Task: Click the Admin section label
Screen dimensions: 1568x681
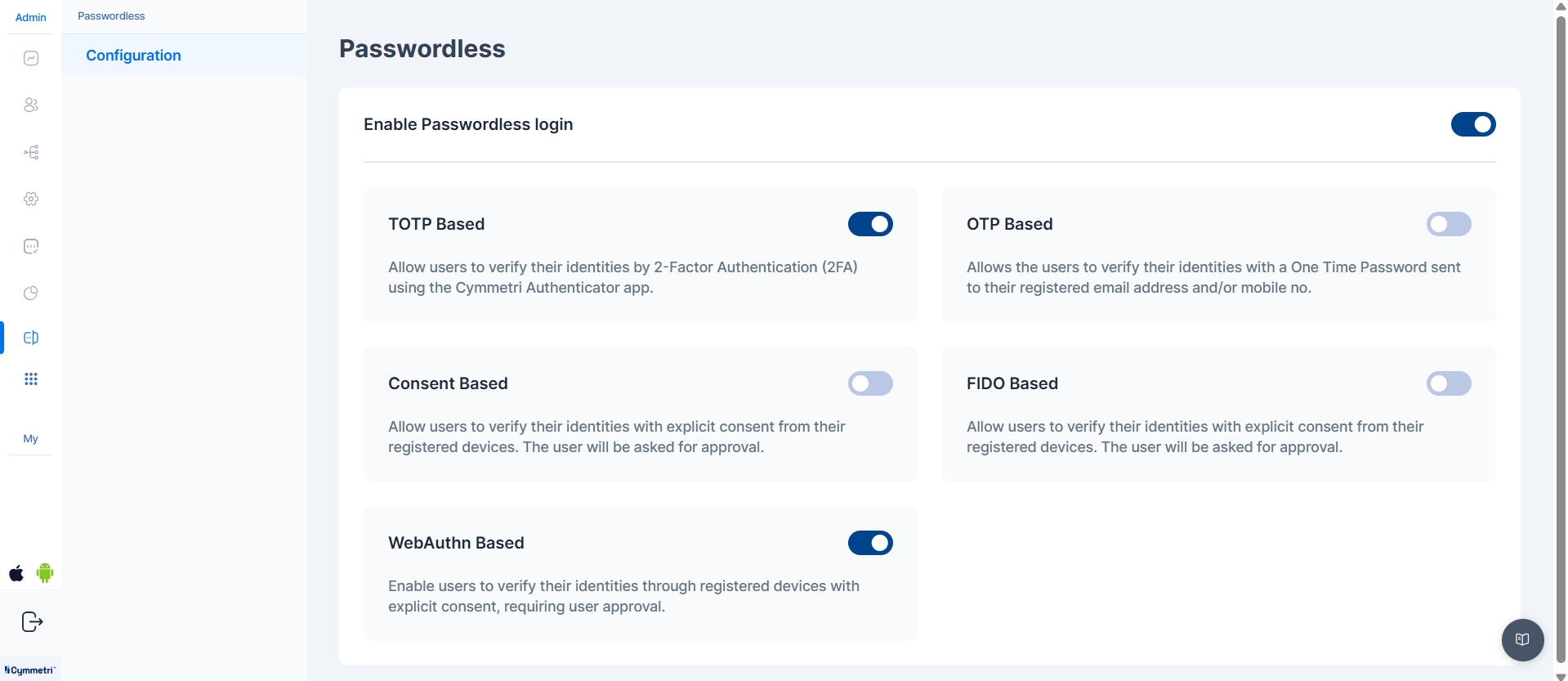Action: [x=31, y=17]
